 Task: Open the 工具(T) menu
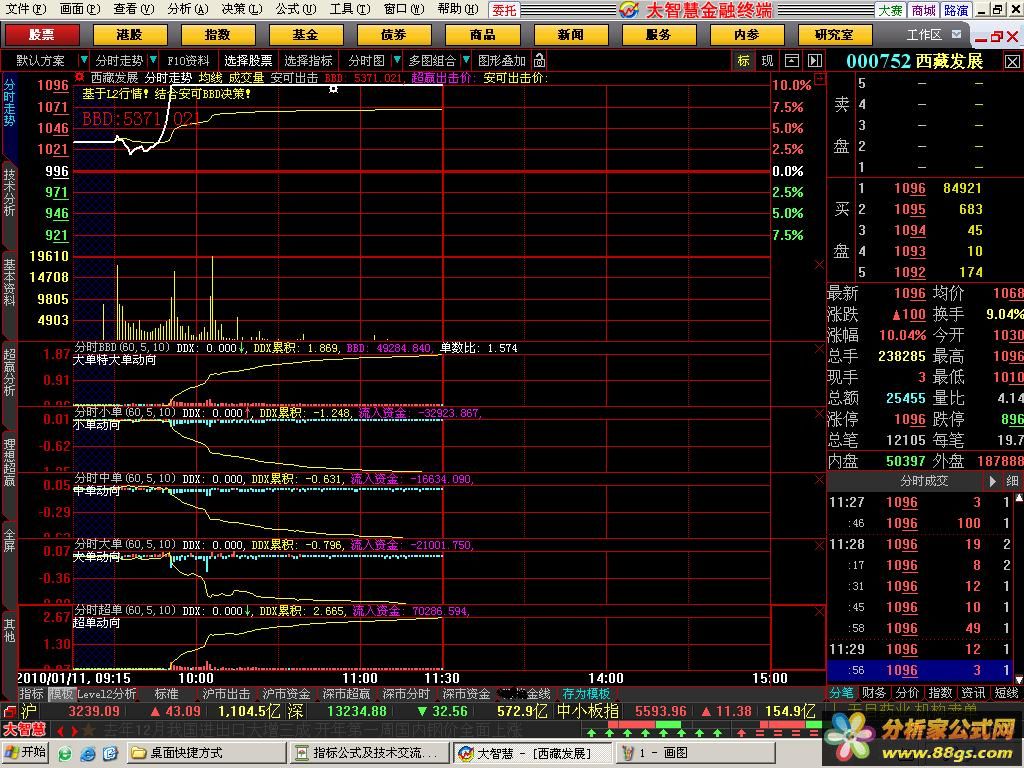click(349, 9)
